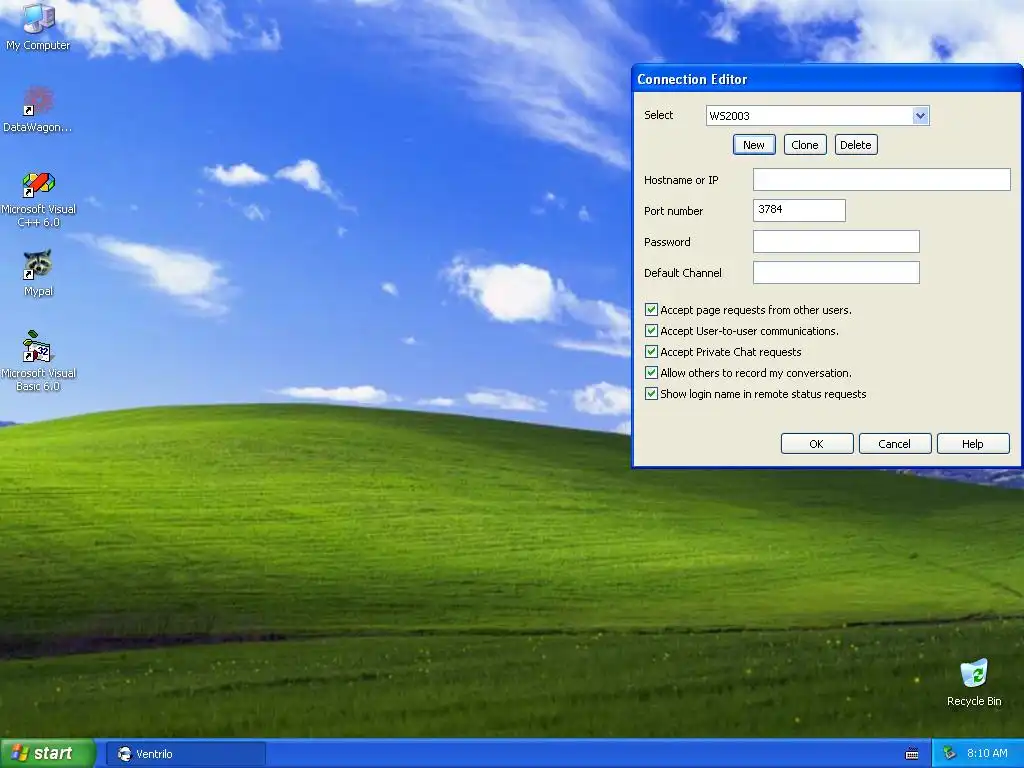Focus the Hostname or IP field
The image size is (1024, 768).
(x=881, y=180)
